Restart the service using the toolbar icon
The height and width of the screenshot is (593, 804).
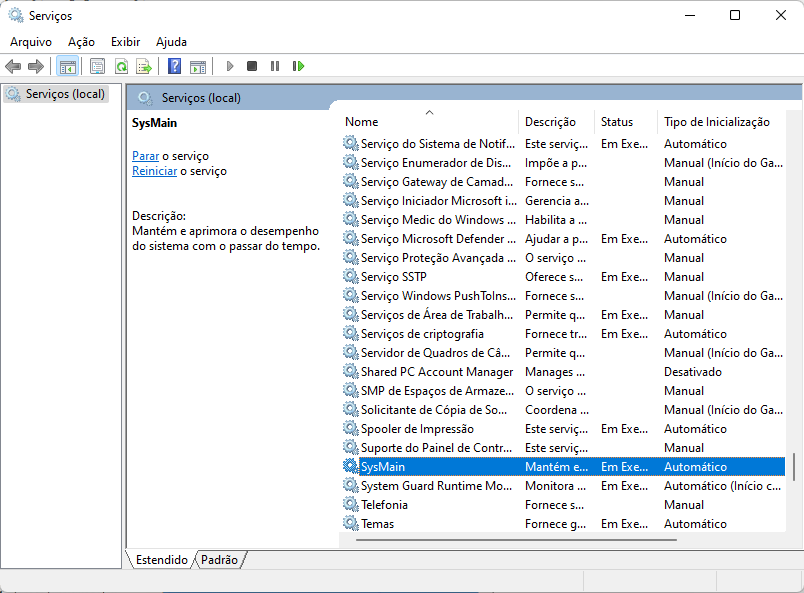pyautogui.click(x=298, y=66)
